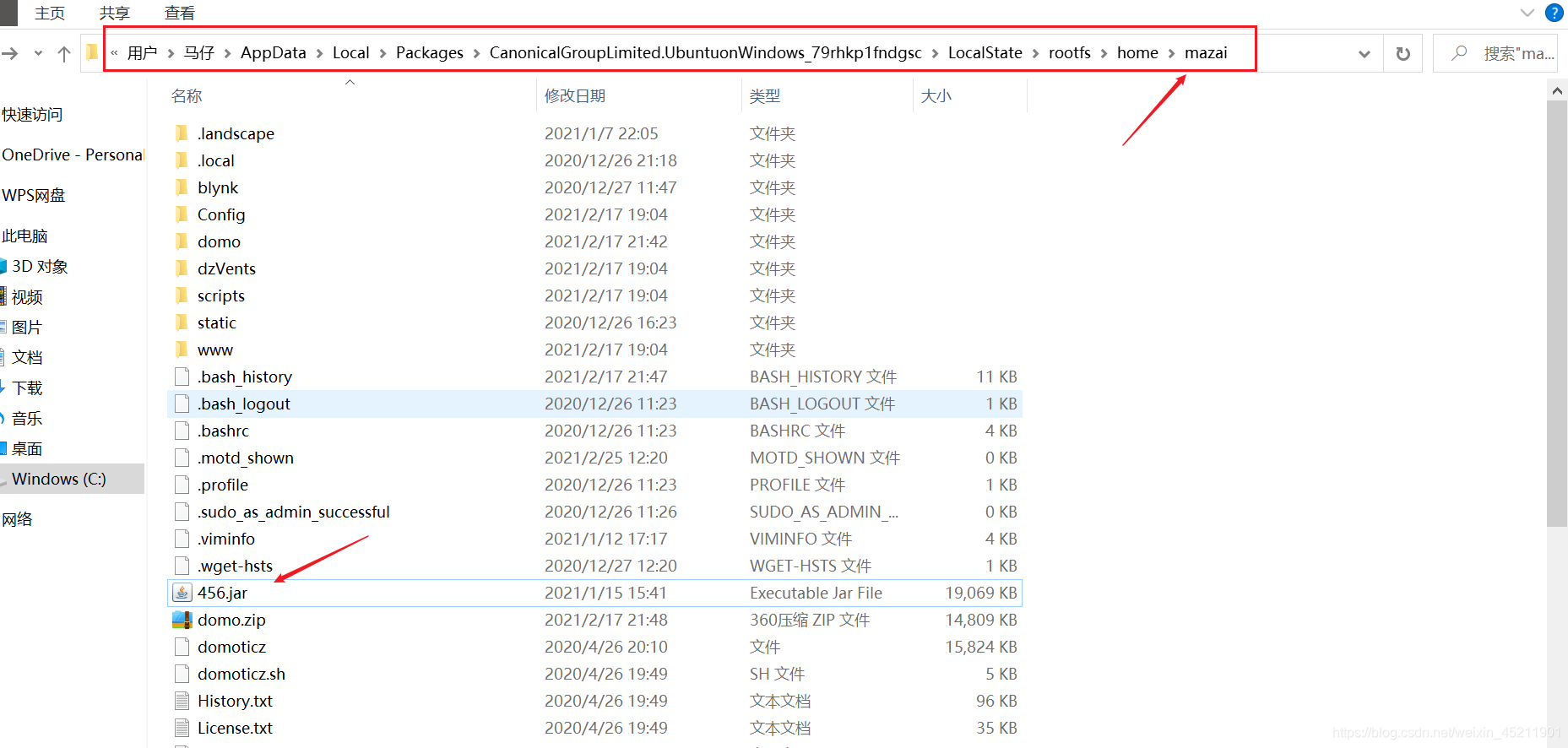Click the file list vertical scrollbar thumb
This screenshot has height=748, width=1568.
pos(1557,312)
